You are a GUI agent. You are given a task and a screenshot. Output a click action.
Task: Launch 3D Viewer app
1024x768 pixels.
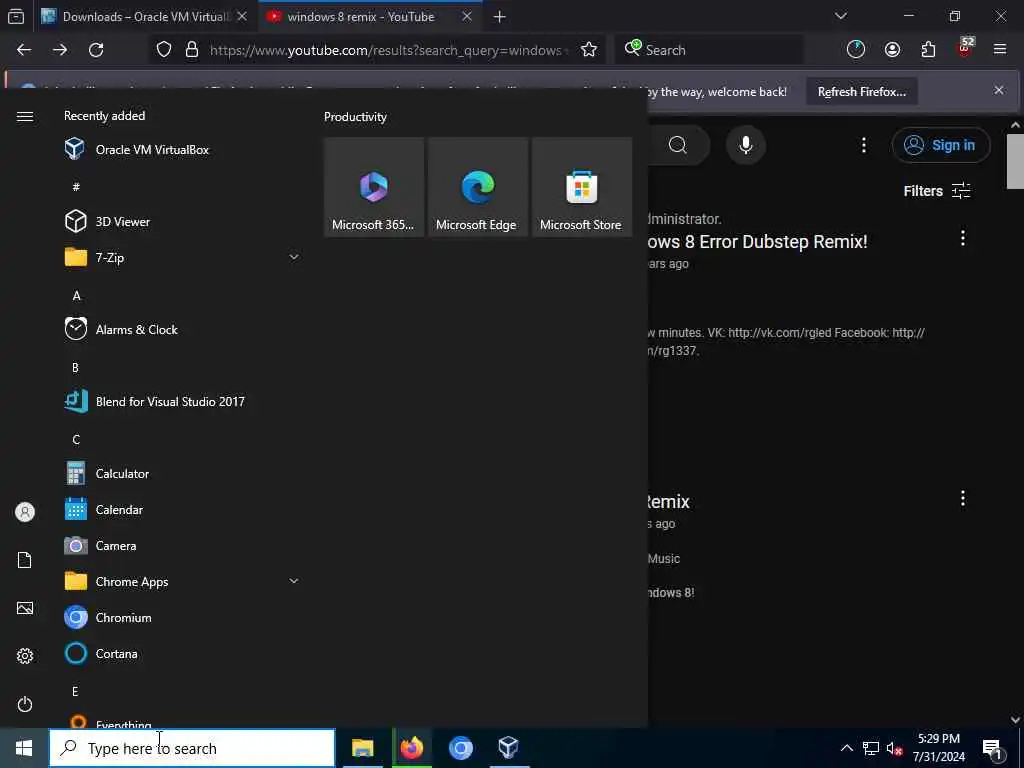tap(182, 221)
